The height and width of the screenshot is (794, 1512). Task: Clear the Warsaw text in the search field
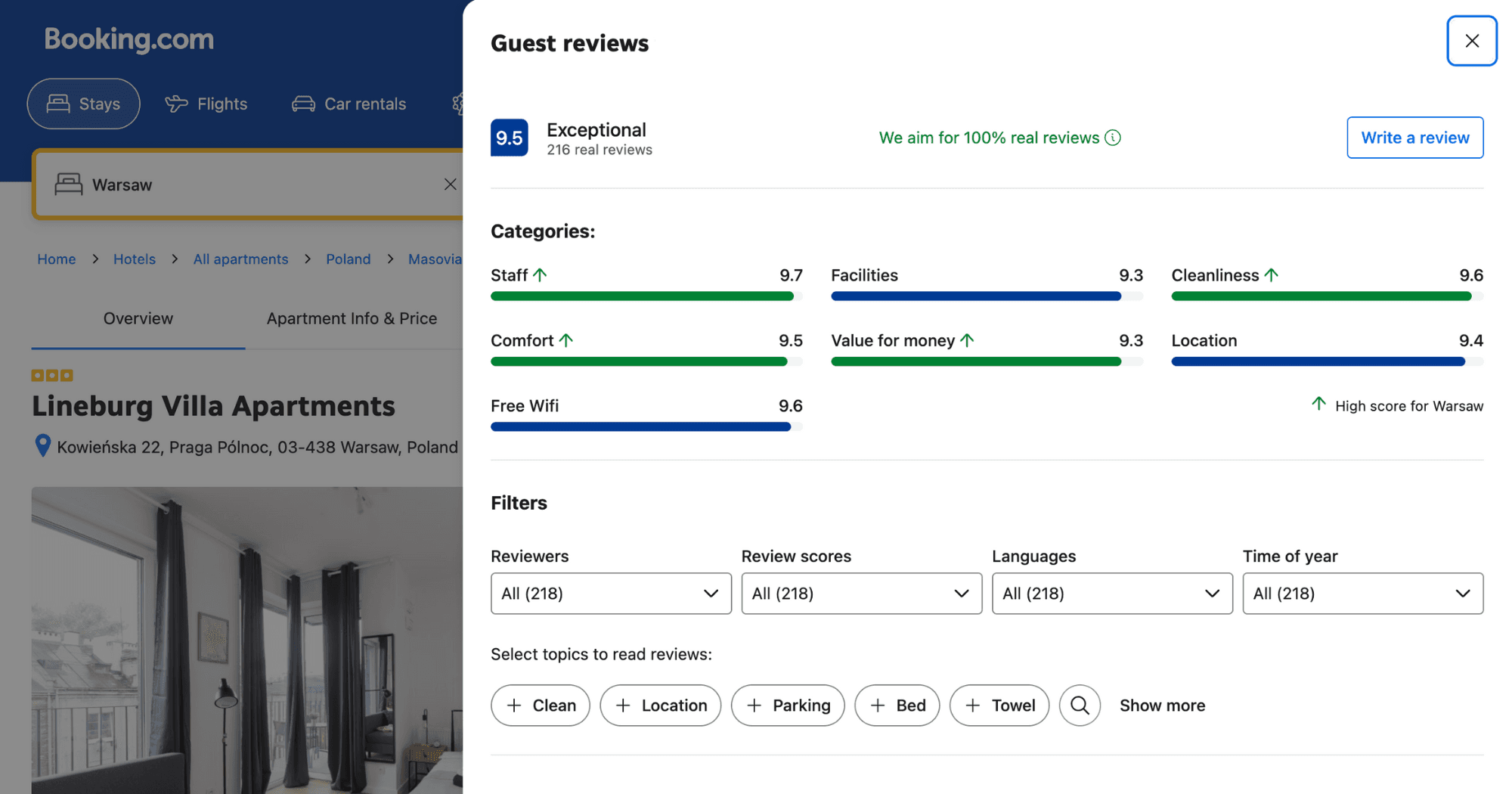451,184
